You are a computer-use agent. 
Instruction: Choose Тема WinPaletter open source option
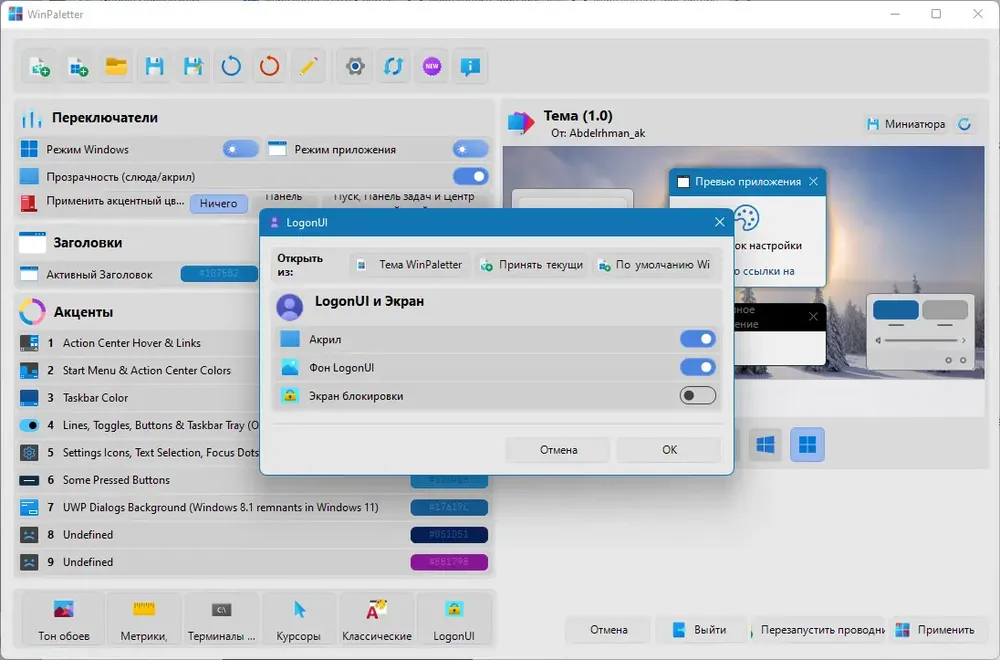coord(409,265)
